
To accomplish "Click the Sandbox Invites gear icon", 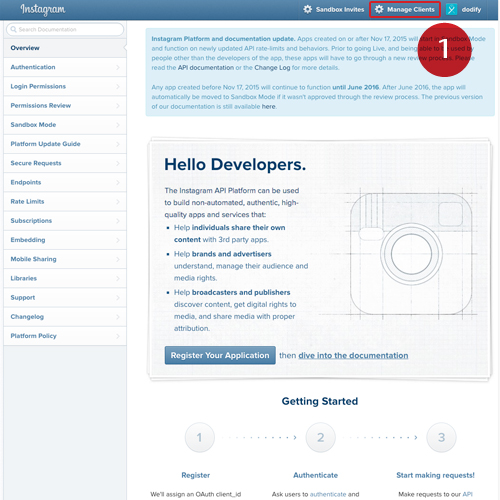I will point(307,9).
